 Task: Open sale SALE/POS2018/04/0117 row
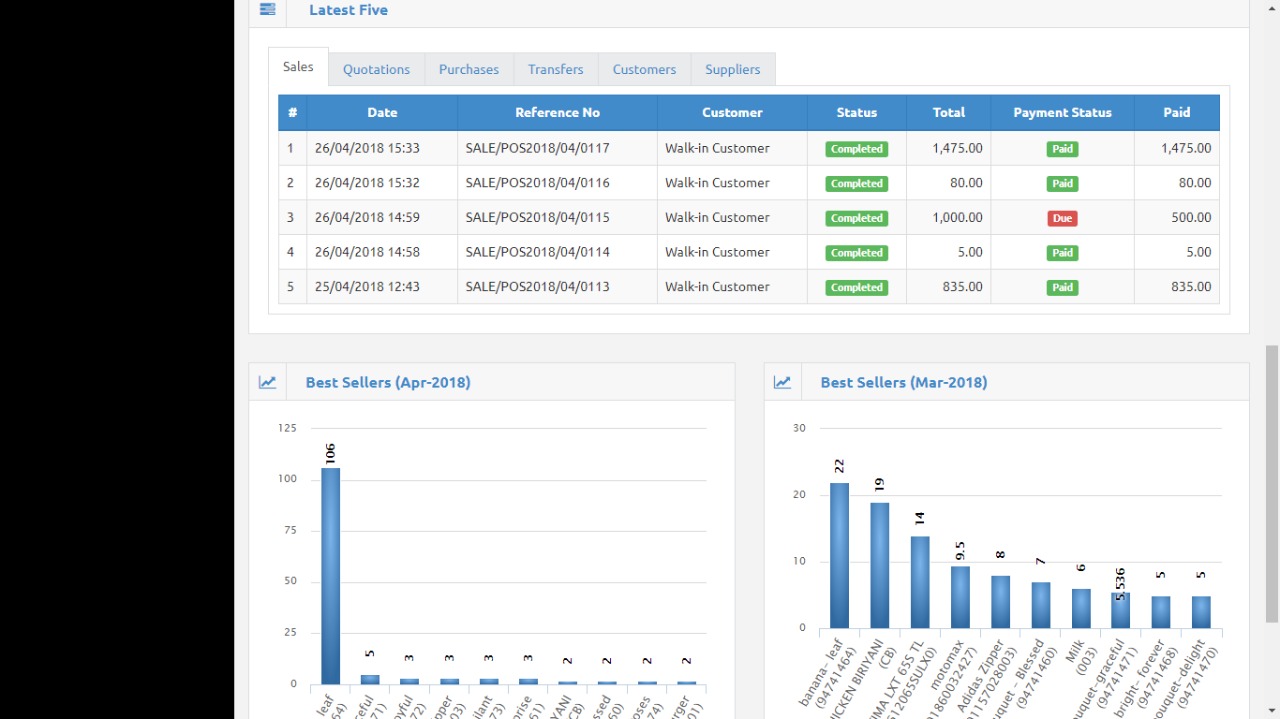537,148
